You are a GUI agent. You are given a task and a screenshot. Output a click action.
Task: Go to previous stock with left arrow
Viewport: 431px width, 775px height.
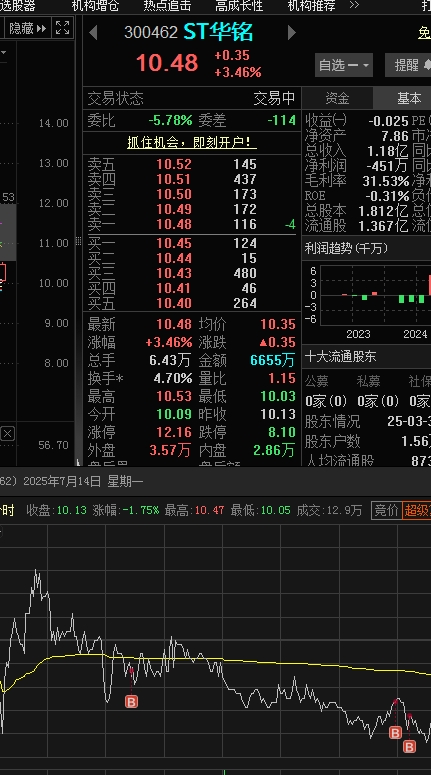(x=93, y=33)
